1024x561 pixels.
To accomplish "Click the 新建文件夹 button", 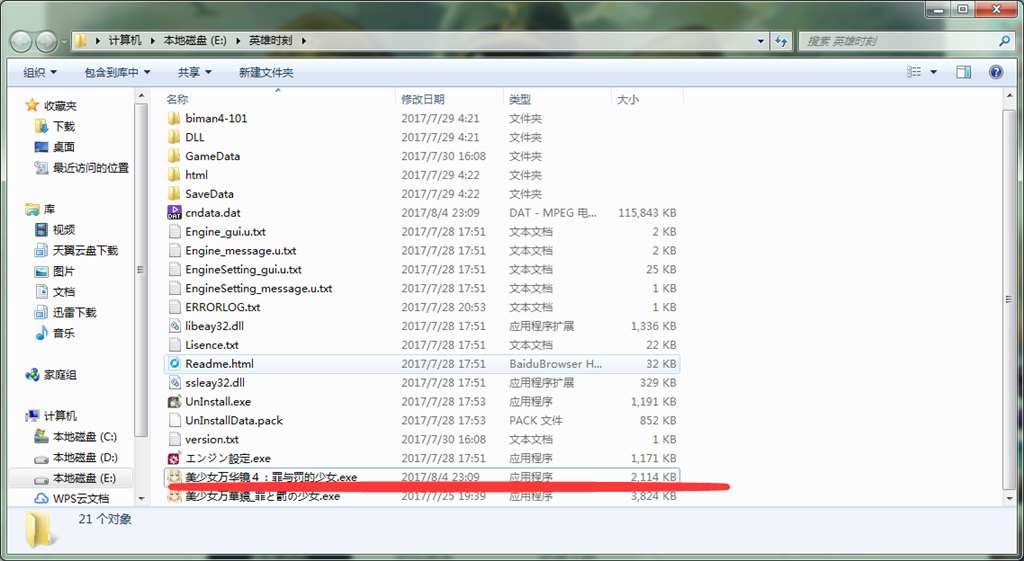I will click(x=266, y=73).
